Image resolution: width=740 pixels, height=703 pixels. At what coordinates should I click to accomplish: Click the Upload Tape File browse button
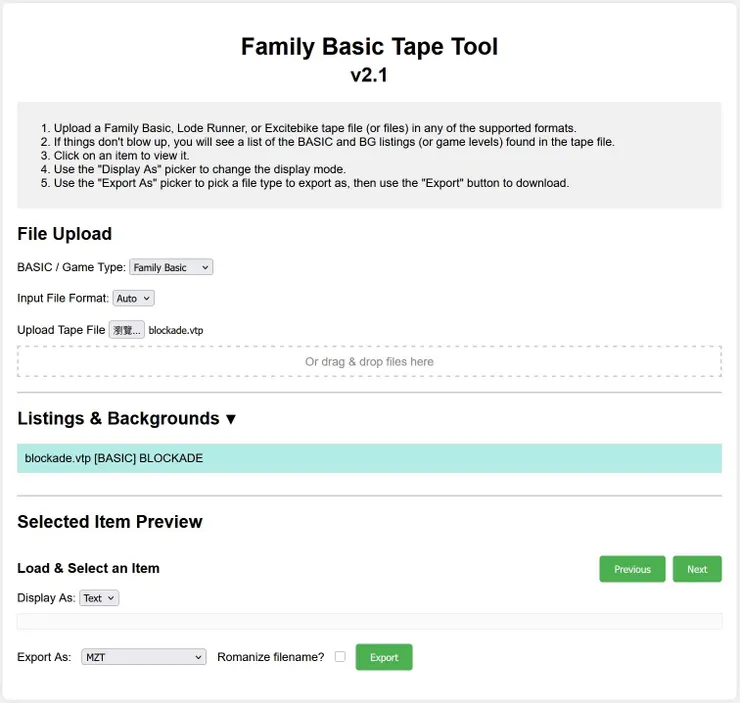click(127, 330)
